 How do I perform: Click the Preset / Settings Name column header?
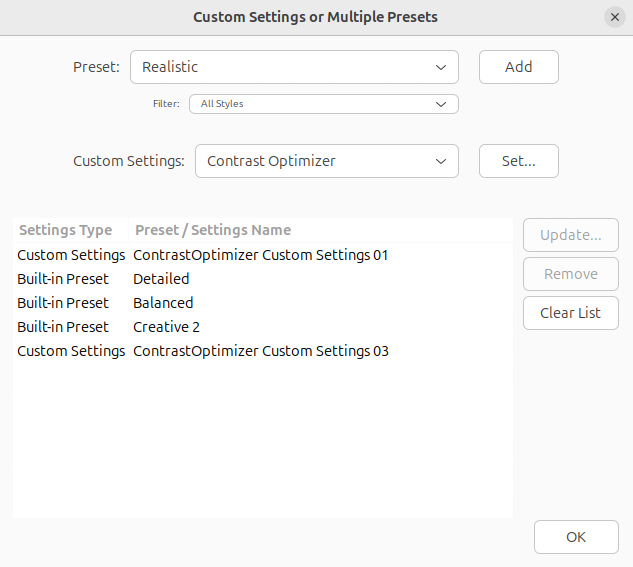coord(213,230)
